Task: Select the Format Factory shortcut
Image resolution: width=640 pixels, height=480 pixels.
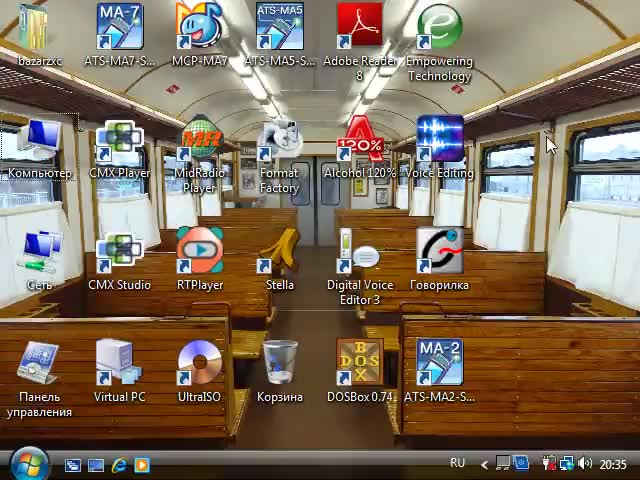Action: click(x=280, y=140)
